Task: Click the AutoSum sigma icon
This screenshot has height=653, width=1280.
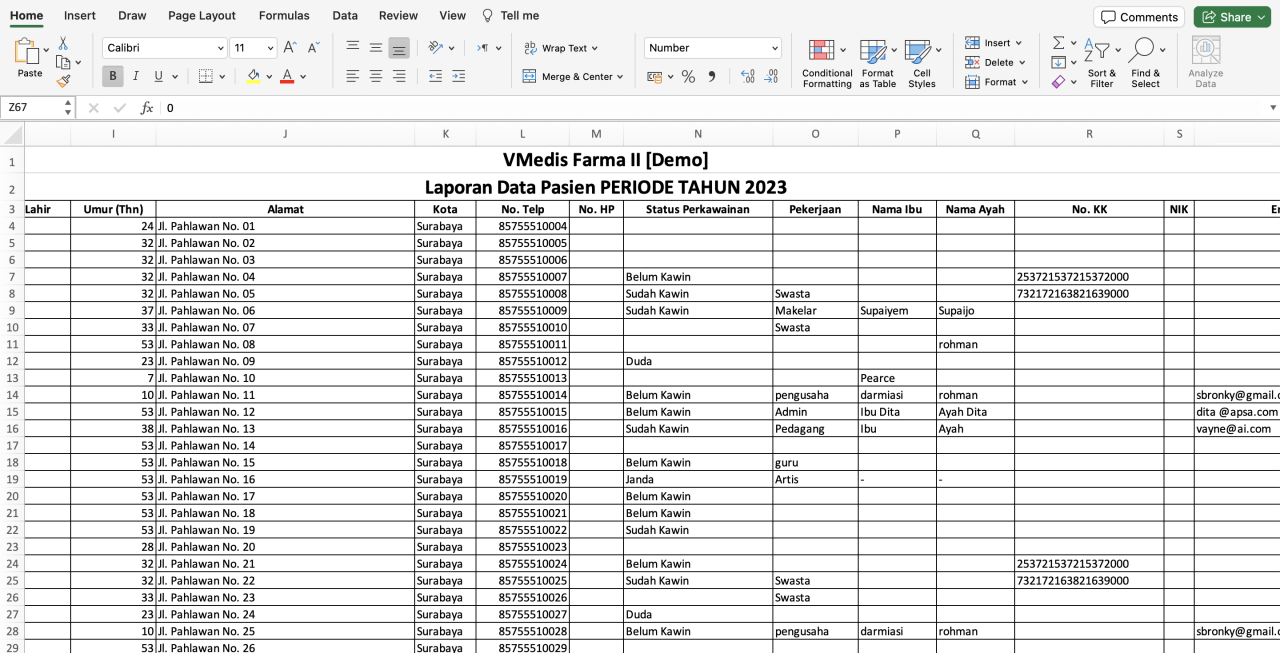Action: click(1058, 43)
